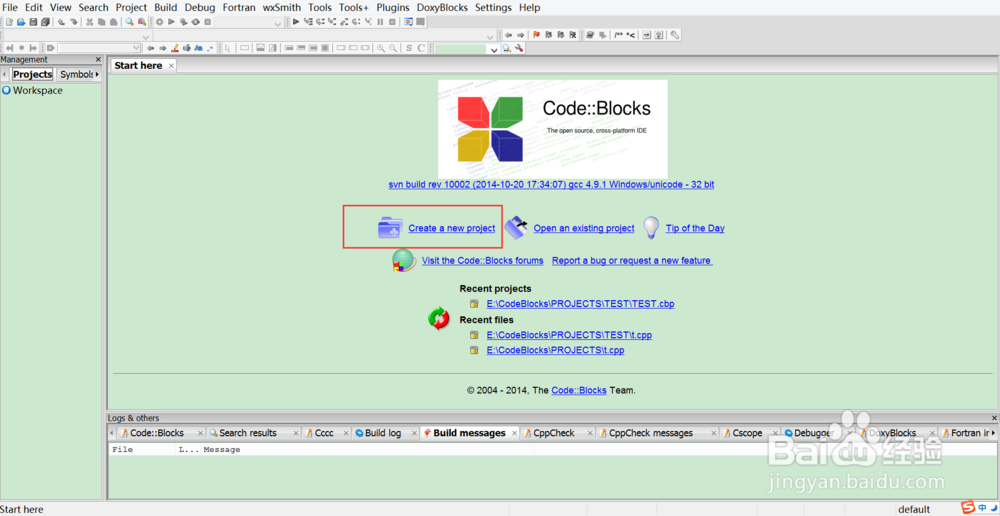Click the Redo arrow toolbar icon

pos(74,22)
